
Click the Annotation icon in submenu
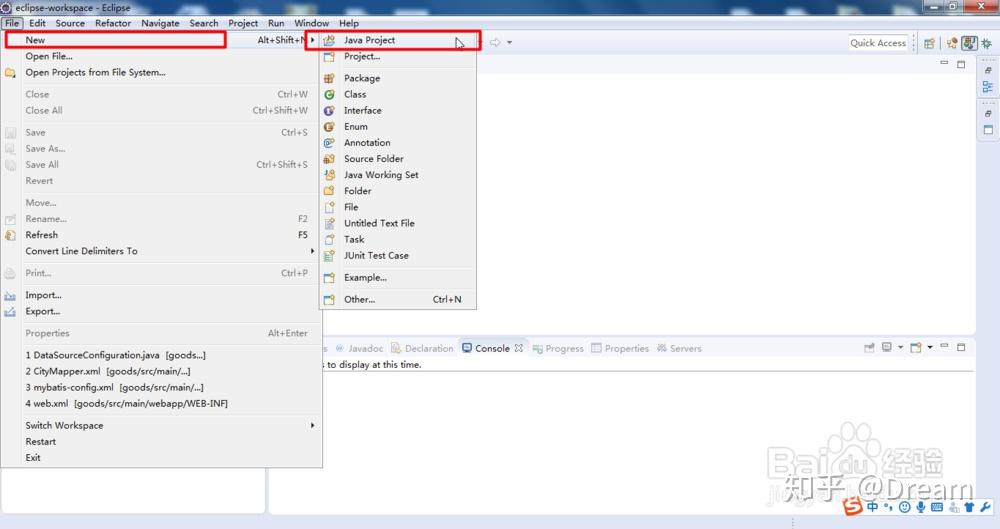coord(329,143)
